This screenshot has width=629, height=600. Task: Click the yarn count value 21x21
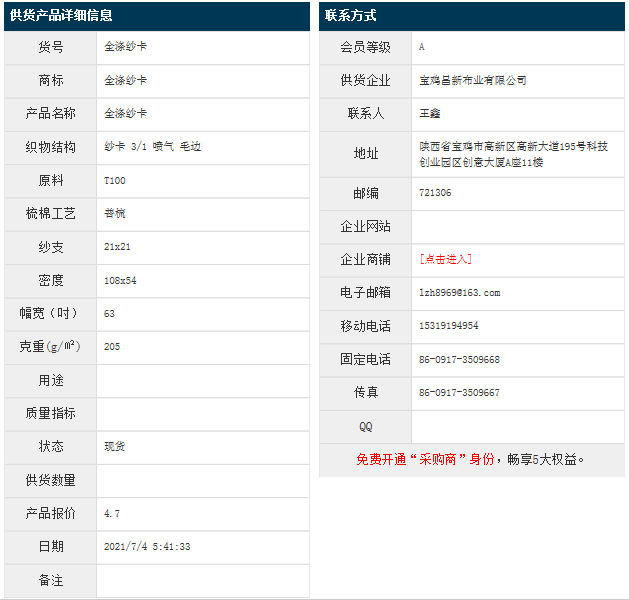[x=117, y=247]
